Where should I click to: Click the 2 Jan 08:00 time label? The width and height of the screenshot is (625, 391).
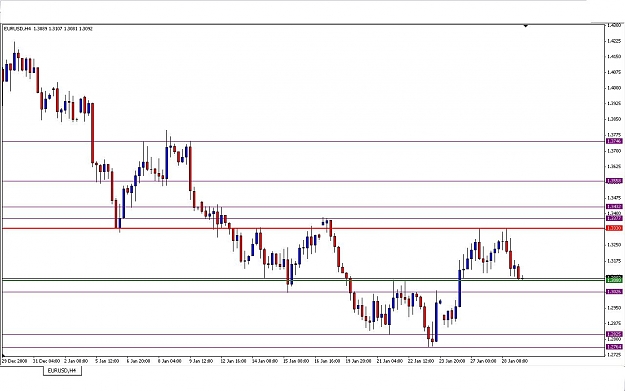click(76, 361)
